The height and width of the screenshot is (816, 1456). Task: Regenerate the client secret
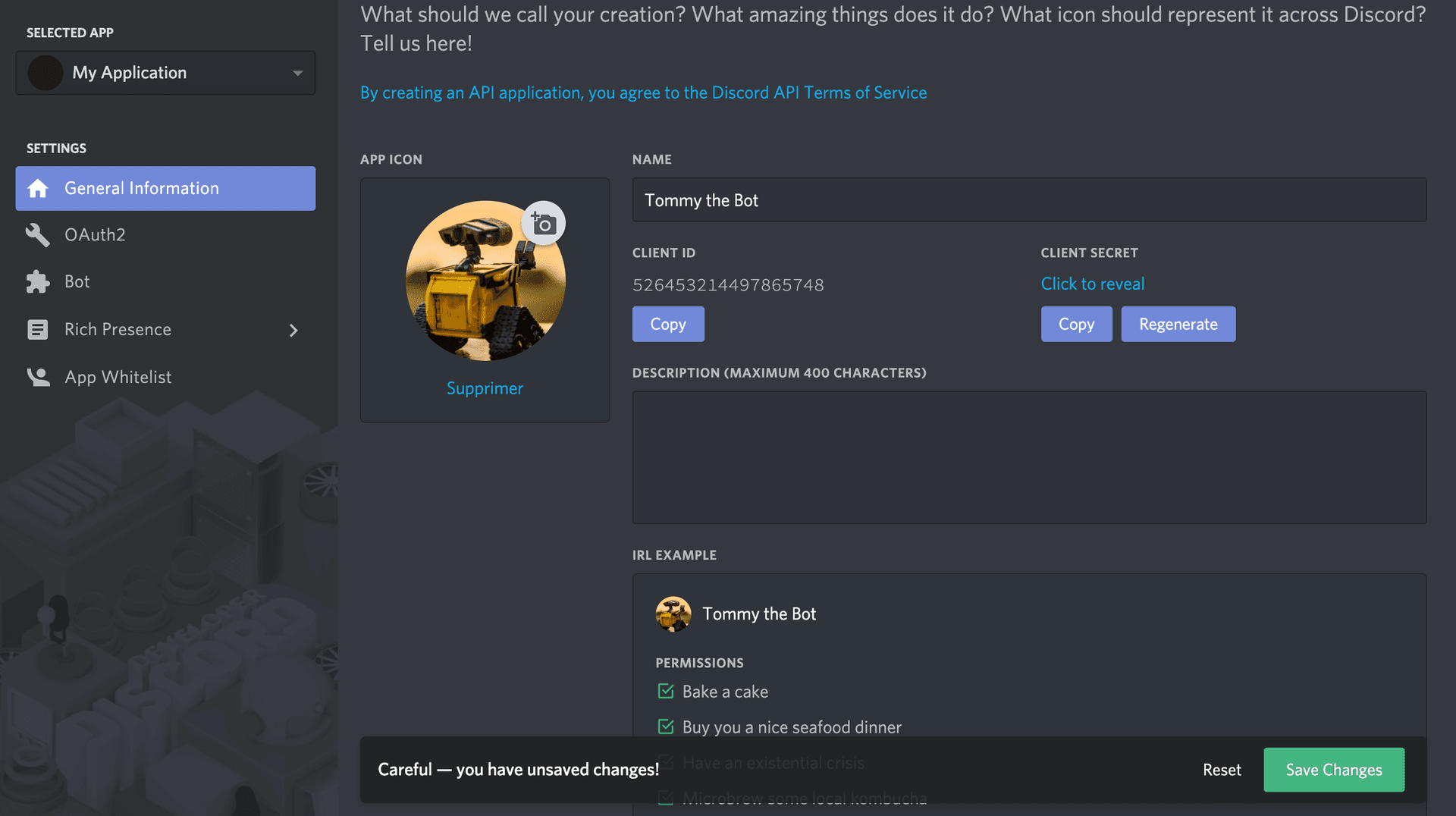coord(1178,325)
